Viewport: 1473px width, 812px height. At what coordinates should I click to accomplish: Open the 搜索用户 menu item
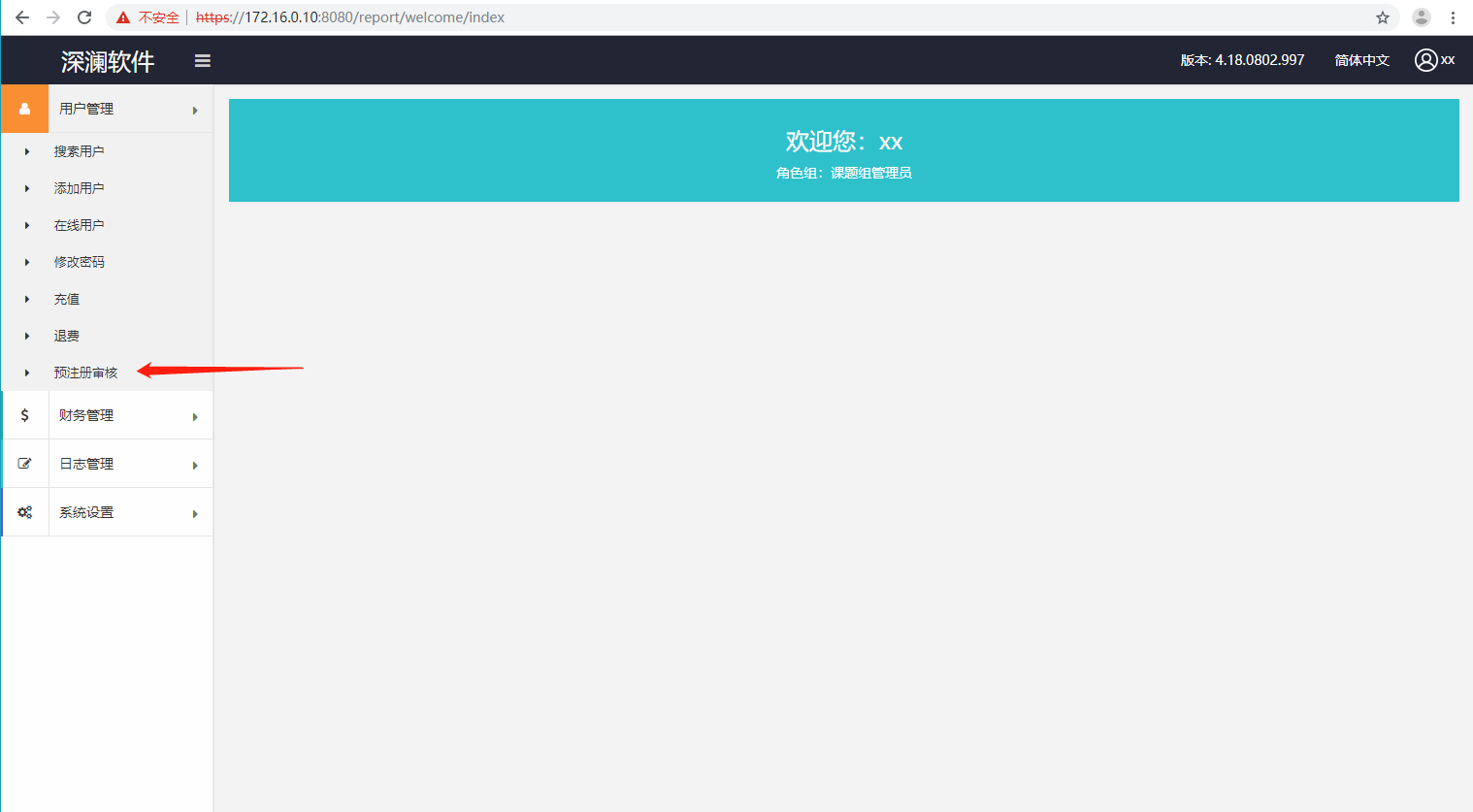pos(79,151)
